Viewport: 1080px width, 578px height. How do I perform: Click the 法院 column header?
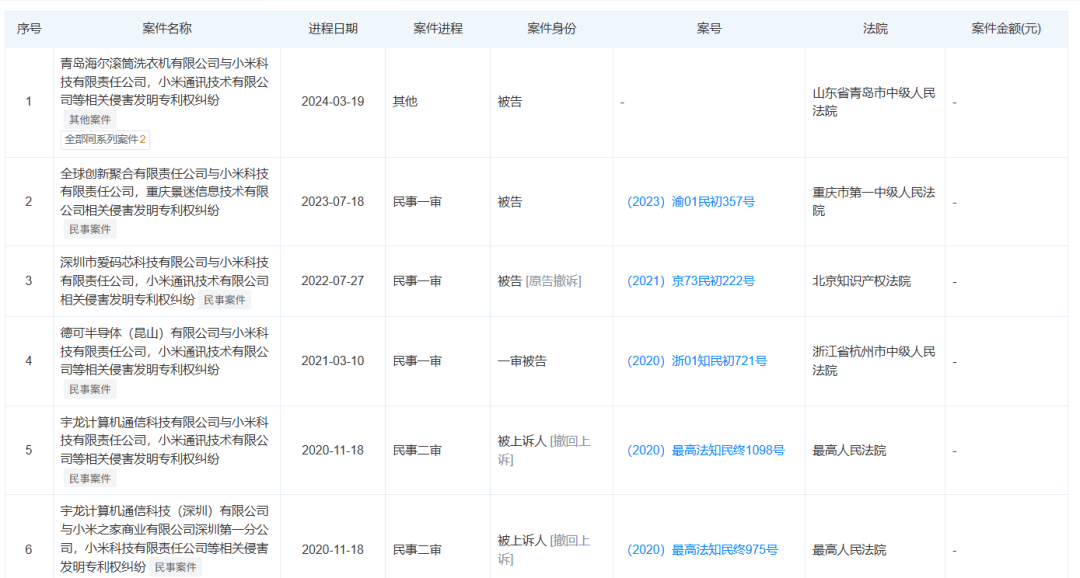(875, 29)
